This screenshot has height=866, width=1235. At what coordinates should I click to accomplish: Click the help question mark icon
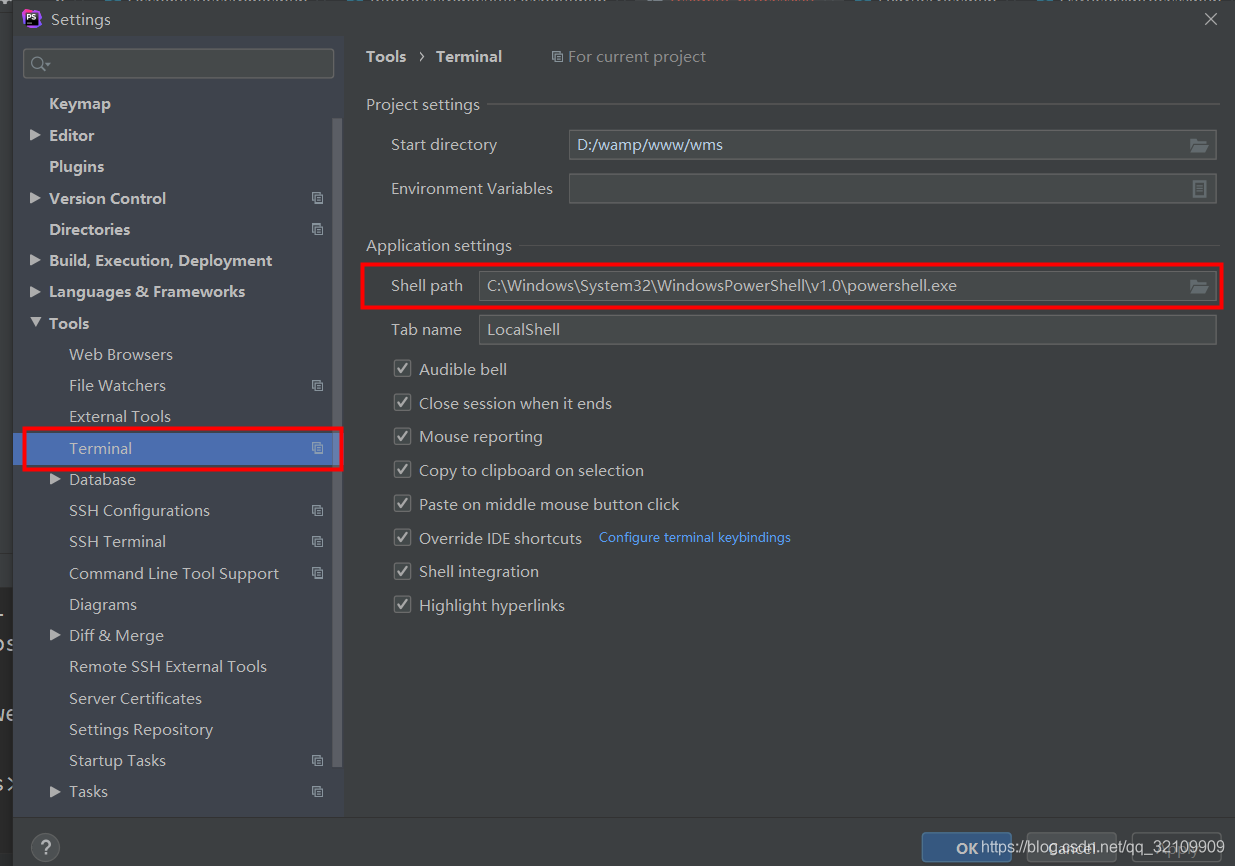tap(45, 847)
